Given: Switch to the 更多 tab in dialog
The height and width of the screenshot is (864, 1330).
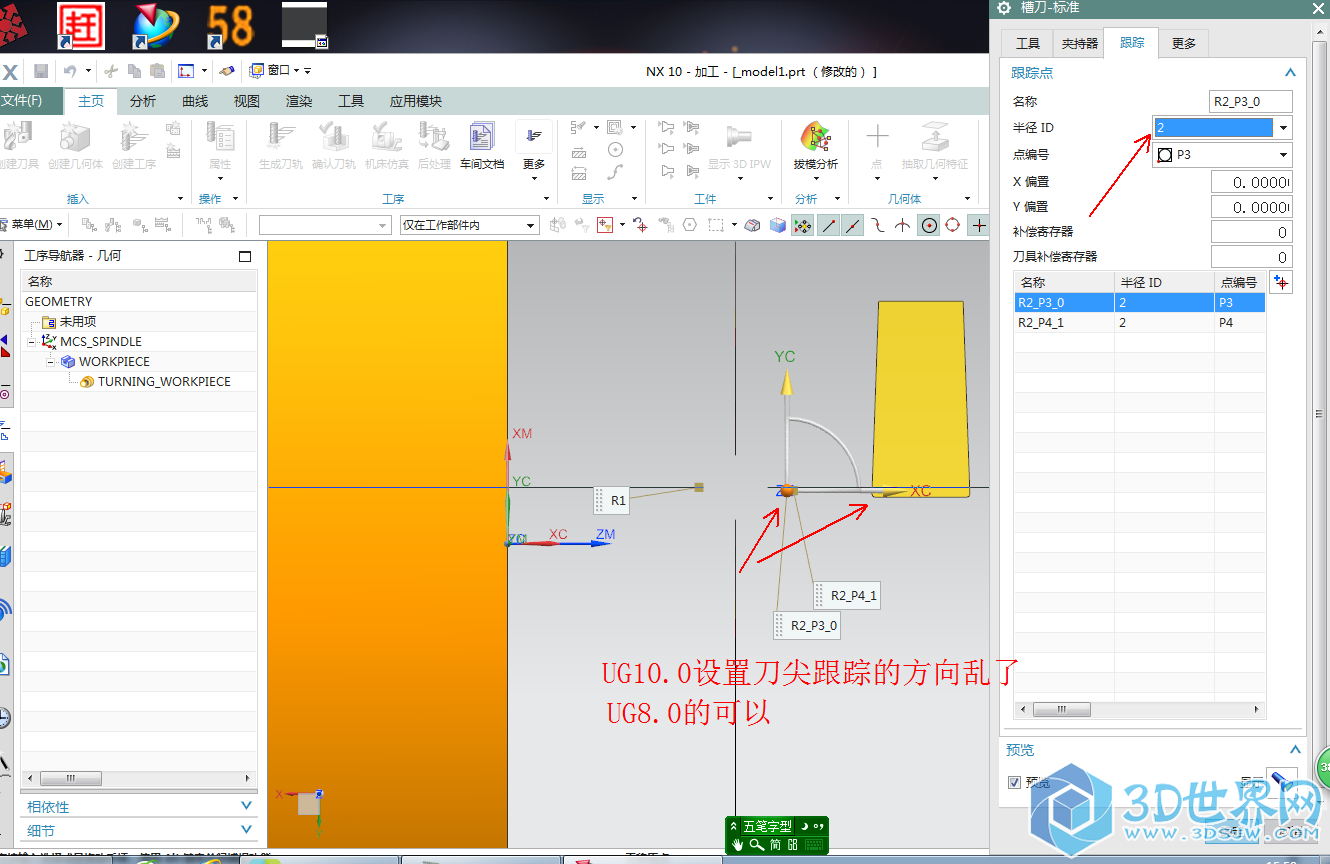Looking at the screenshot, I should click(x=1184, y=44).
